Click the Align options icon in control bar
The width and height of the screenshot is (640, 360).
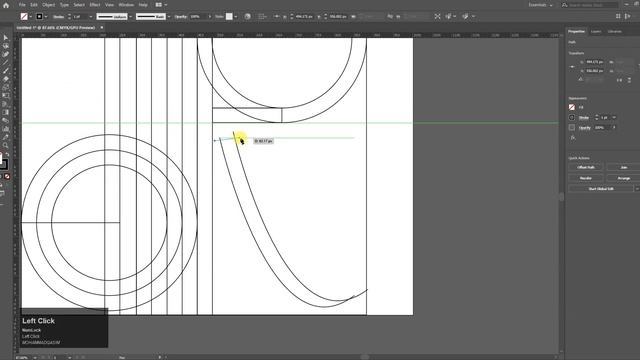pyautogui.click(x=262, y=16)
